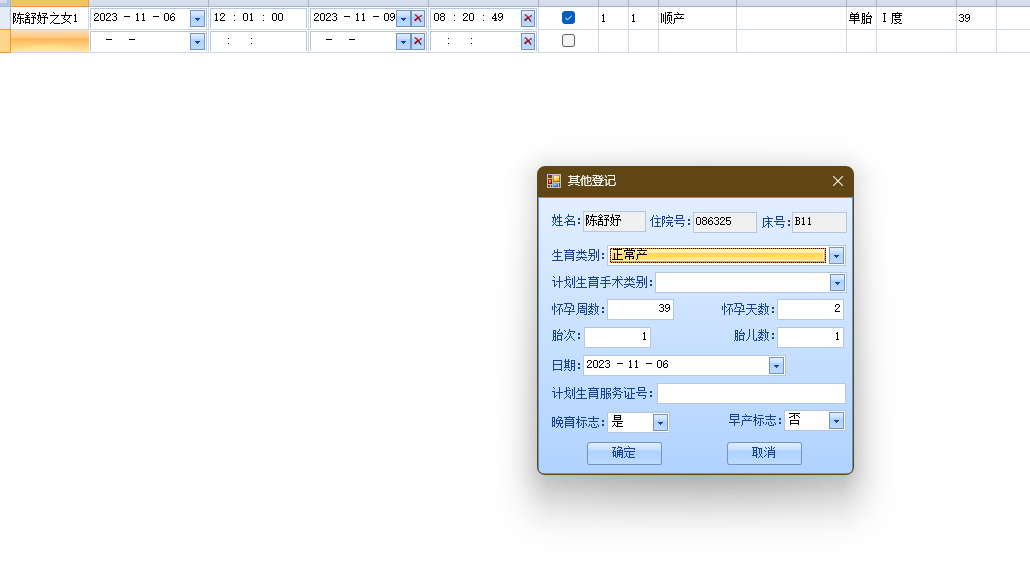Image resolution: width=1030 pixels, height=588 pixels.
Task: Click red X beside second row's empty time field
Action: pyautogui.click(x=527, y=41)
